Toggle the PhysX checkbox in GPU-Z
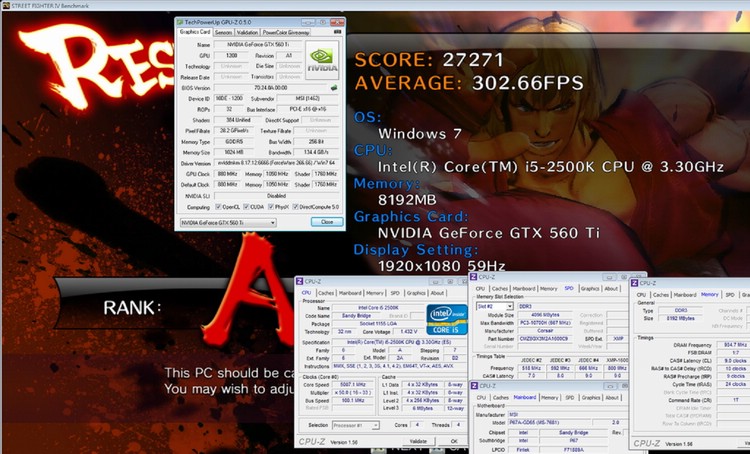Viewport: 750px width, 454px height. tap(271, 207)
